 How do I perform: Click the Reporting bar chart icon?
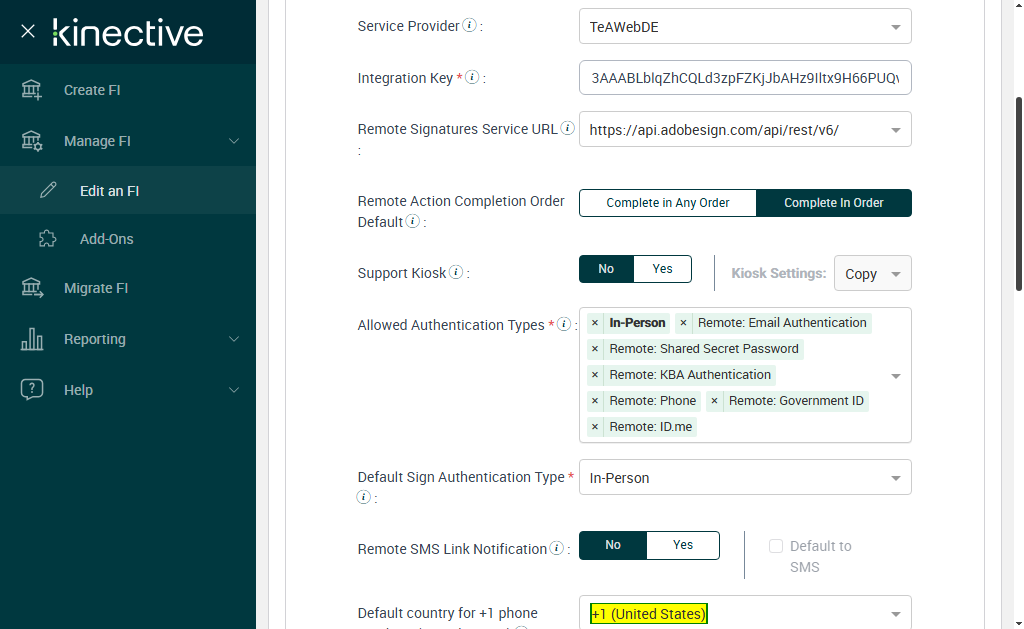pyautogui.click(x=32, y=339)
